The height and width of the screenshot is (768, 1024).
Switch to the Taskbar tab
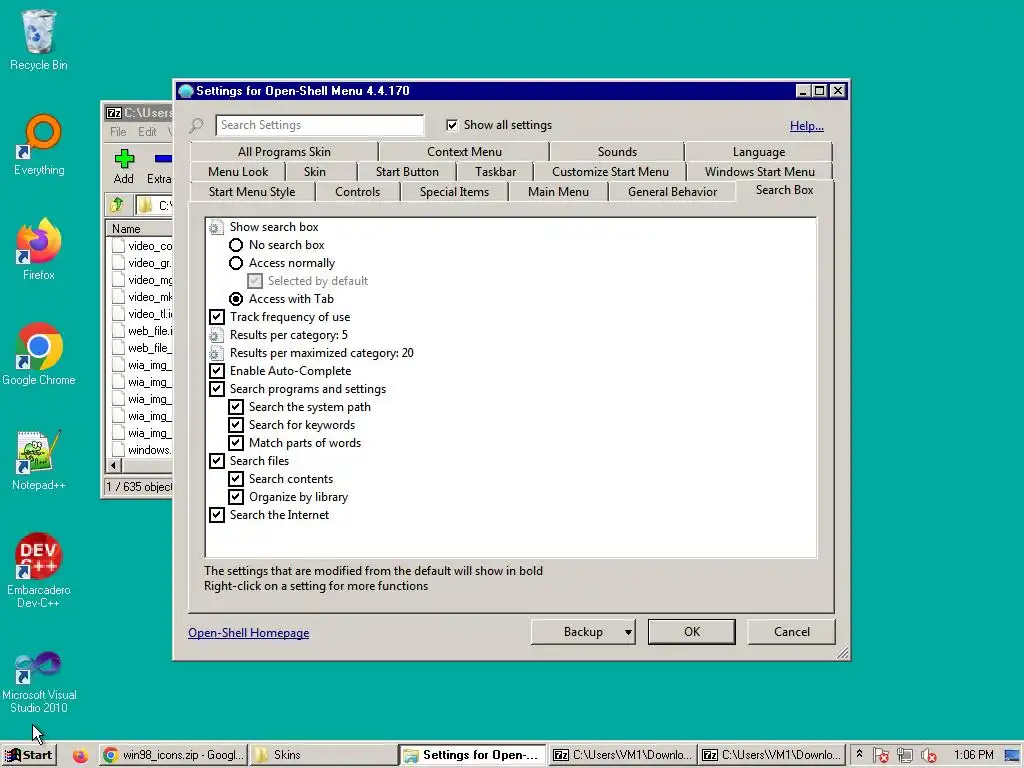(495, 172)
